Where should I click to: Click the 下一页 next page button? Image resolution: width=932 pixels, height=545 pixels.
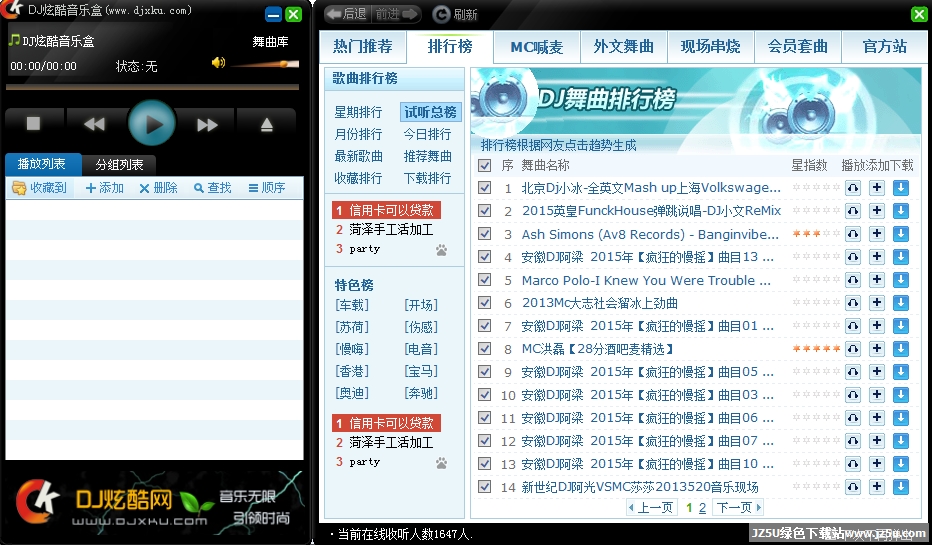pyautogui.click(x=738, y=508)
